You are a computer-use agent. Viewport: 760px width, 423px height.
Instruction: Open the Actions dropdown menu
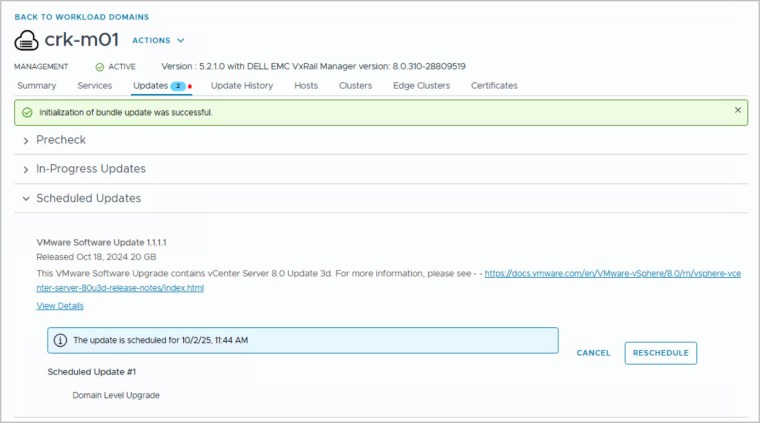pyautogui.click(x=158, y=41)
